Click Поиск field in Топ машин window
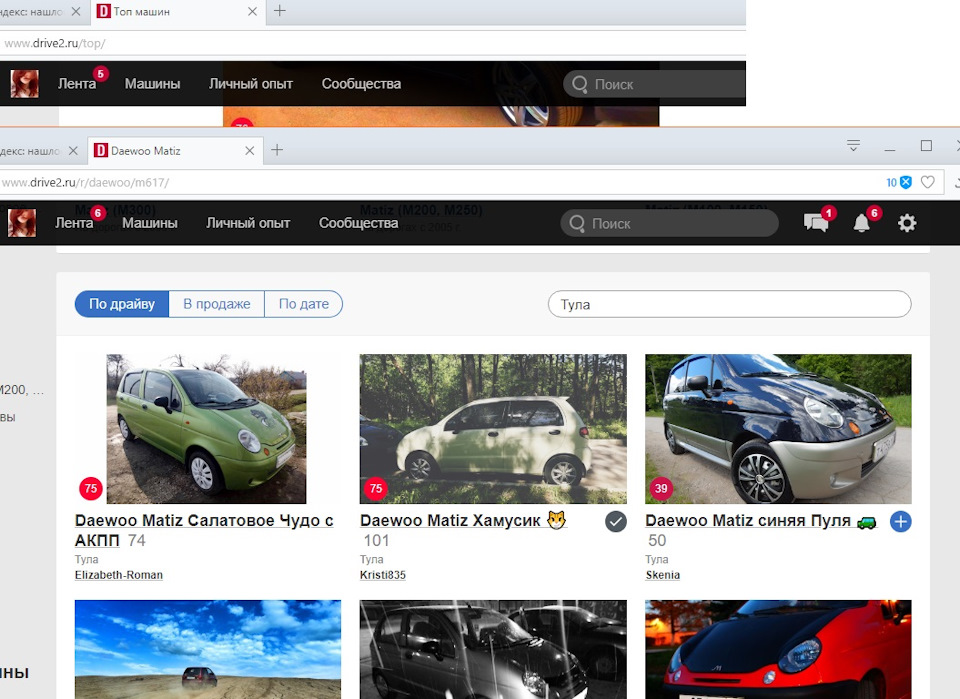 click(x=654, y=84)
